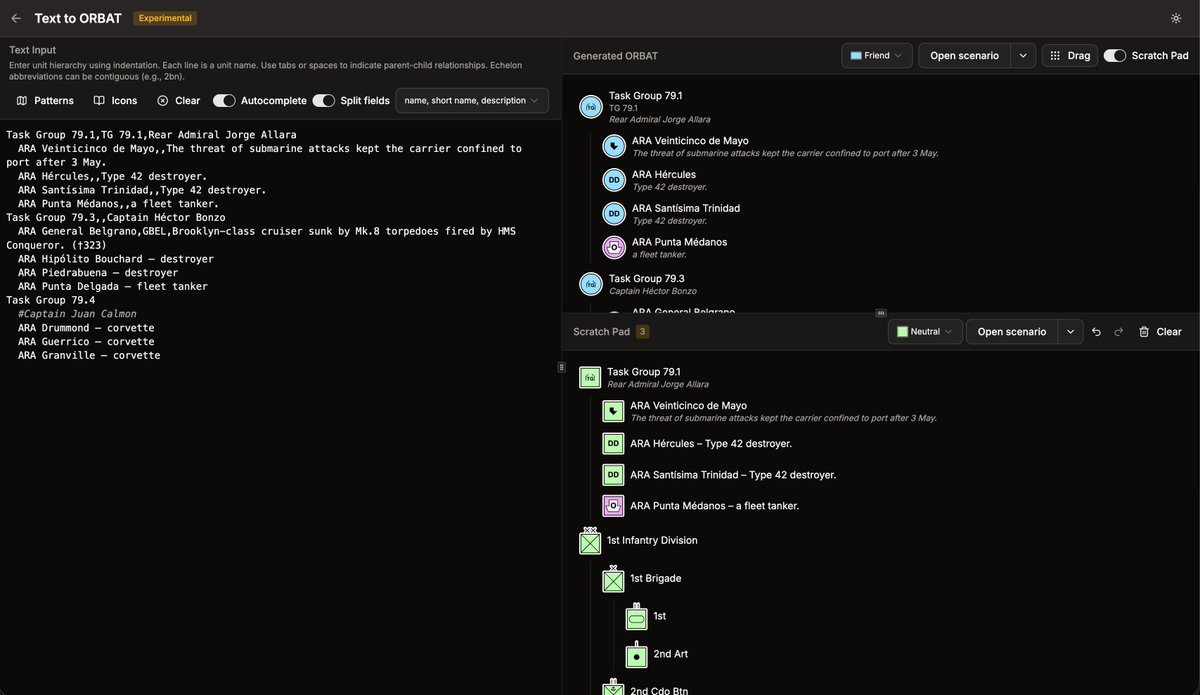This screenshot has width=1200, height=695.
Task: Select ARA Hércules label in Generated ORBAT
Action: pyautogui.click(x=664, y=175)
